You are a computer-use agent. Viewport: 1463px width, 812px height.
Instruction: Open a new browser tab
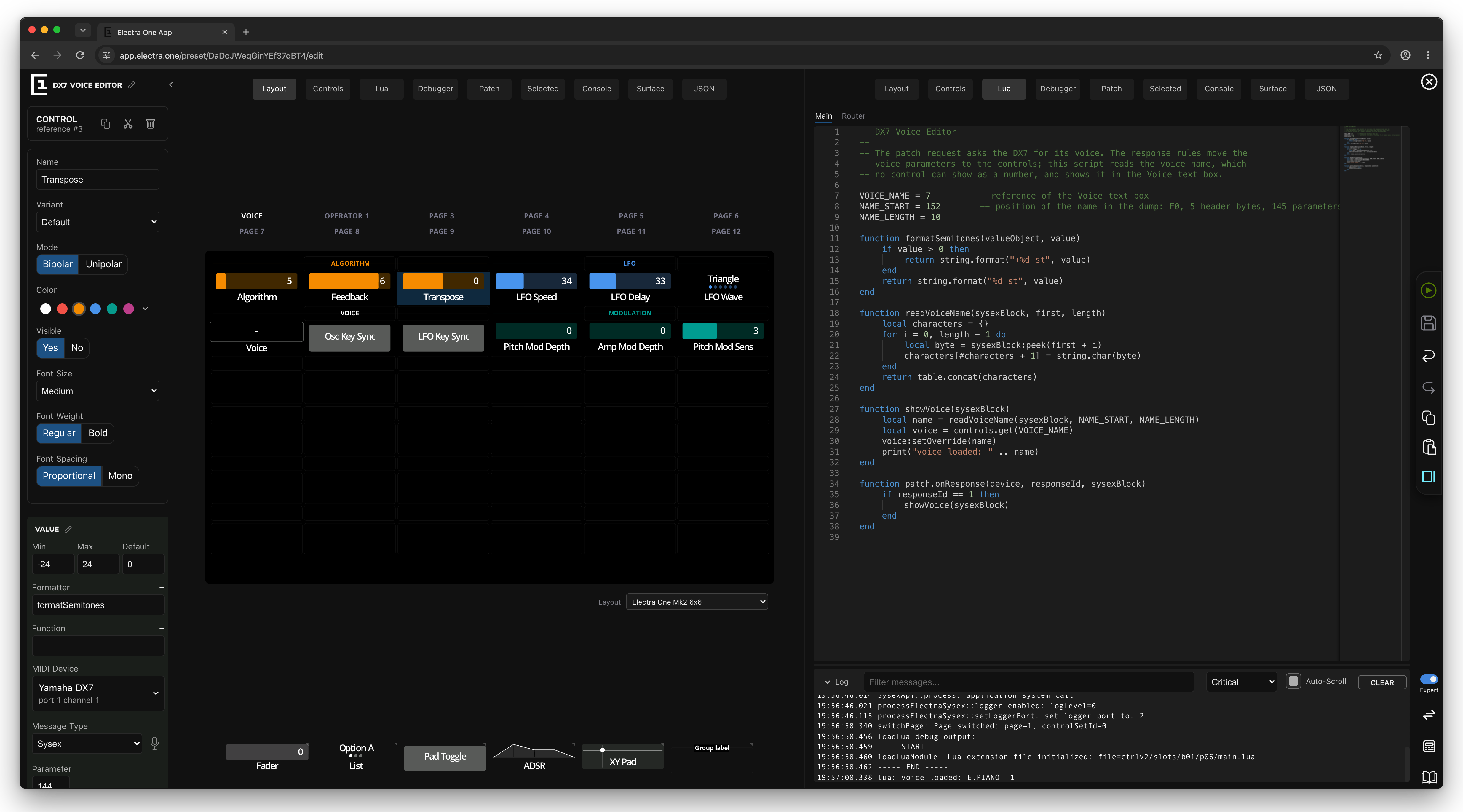(x=246, y=32)
